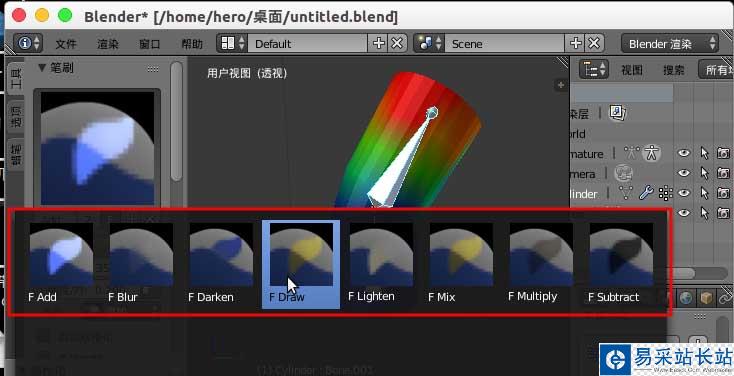Toggle Camera selectability arrow
This screenshot has width=734, height=376.
705,173
